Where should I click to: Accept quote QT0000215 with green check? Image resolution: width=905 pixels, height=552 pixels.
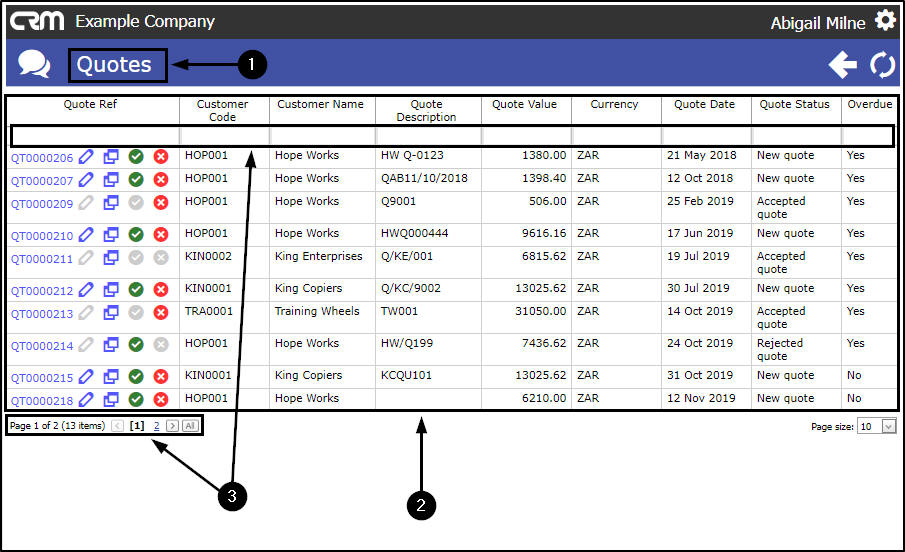click(x=136, y=376)
